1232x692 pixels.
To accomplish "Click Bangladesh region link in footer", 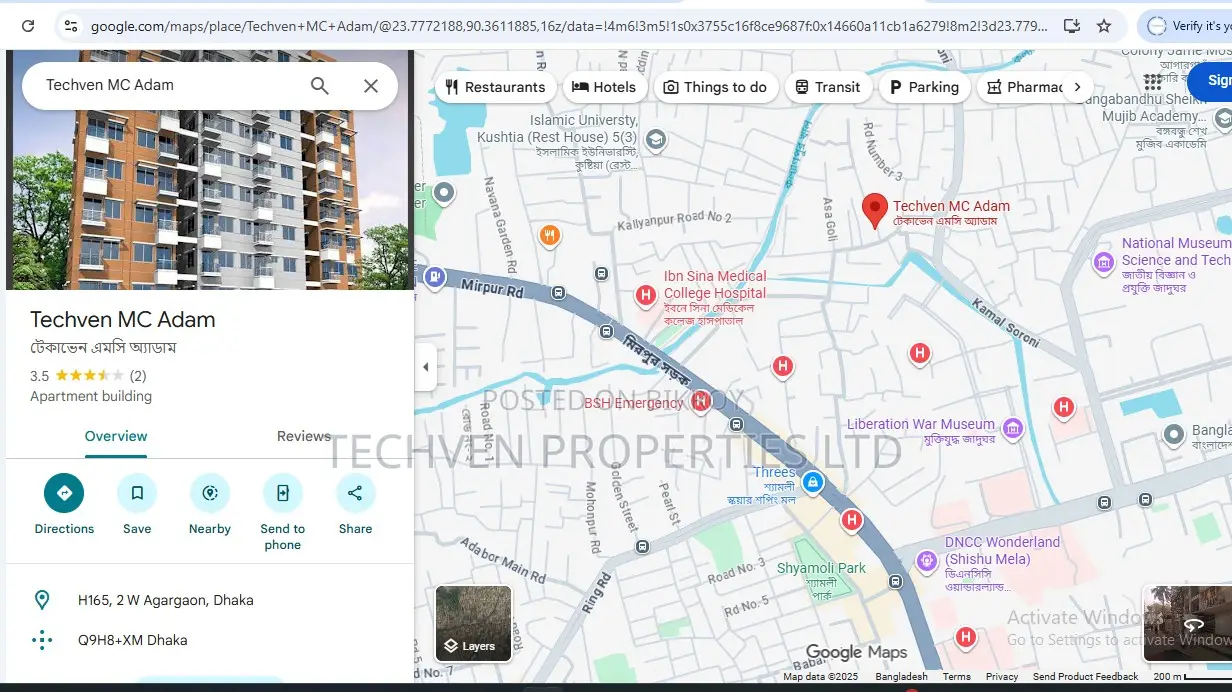I will (901, 677).
